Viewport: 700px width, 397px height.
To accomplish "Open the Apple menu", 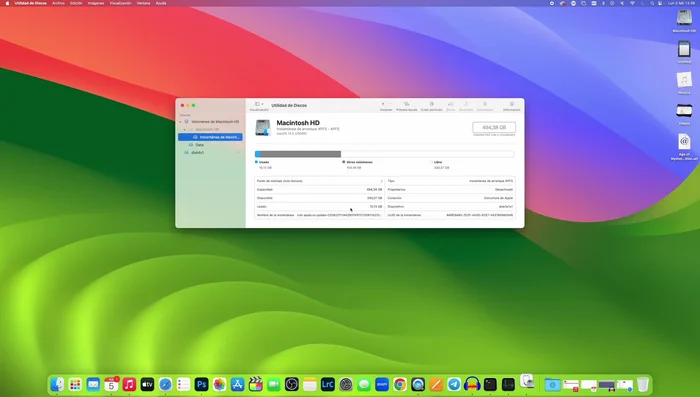I will click(7, 3).
